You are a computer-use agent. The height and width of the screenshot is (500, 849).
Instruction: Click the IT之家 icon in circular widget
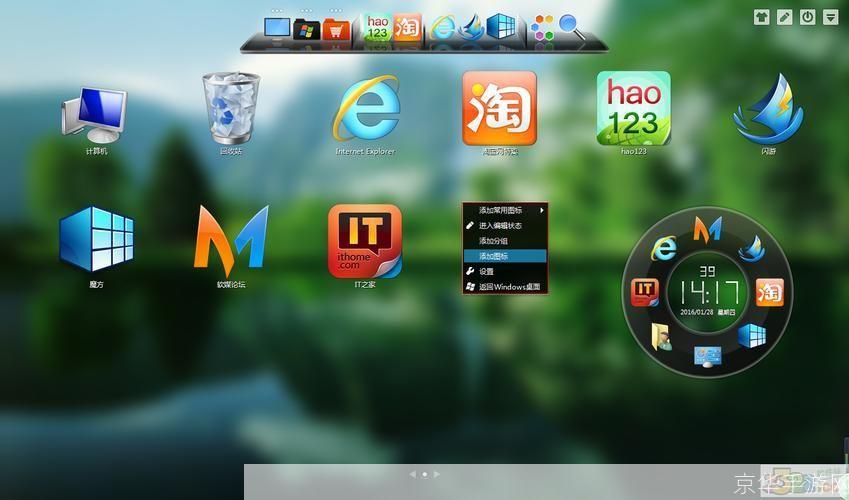point(645,293)
